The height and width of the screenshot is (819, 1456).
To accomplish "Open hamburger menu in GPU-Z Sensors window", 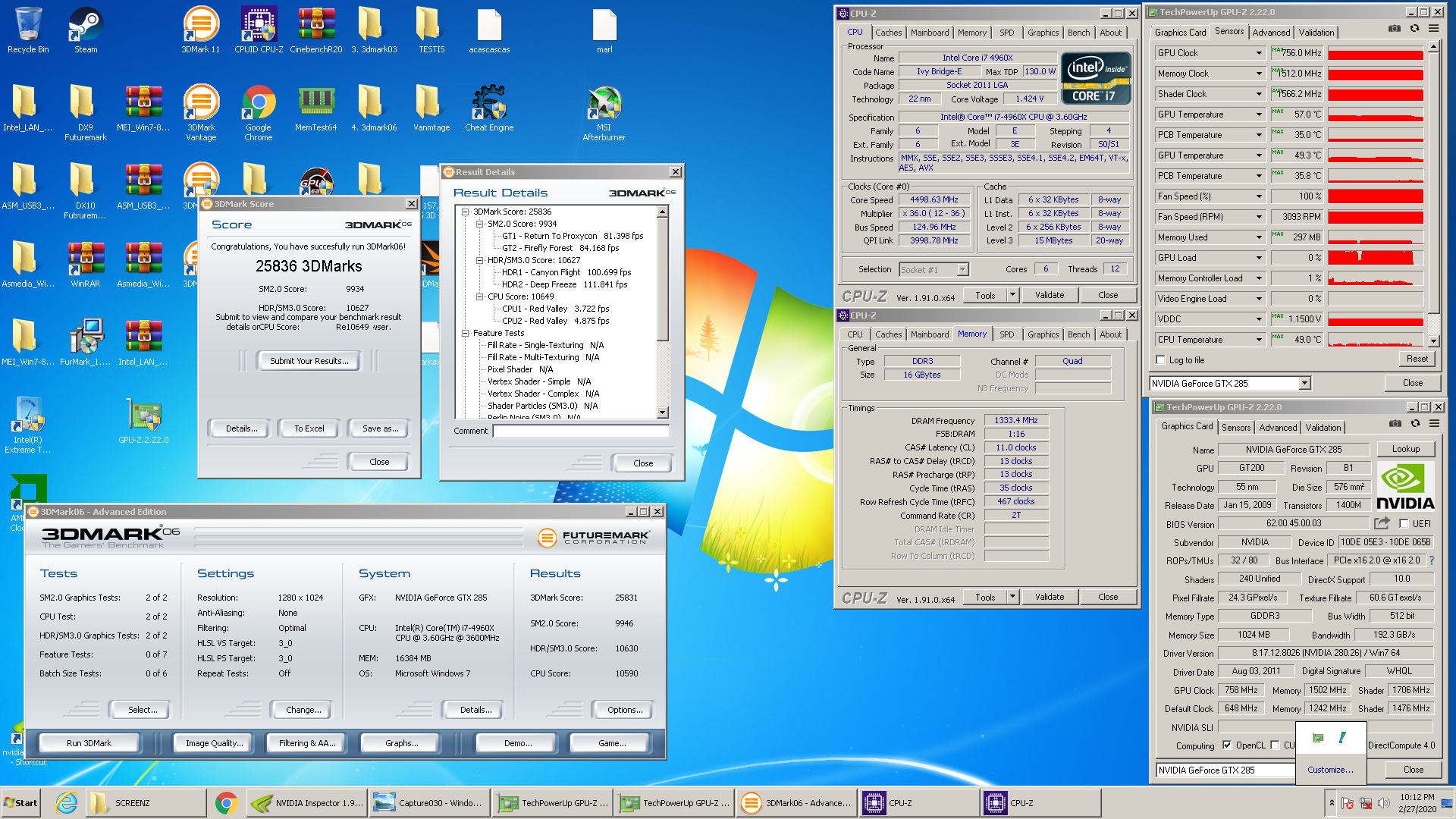I will coord(1433,29).
